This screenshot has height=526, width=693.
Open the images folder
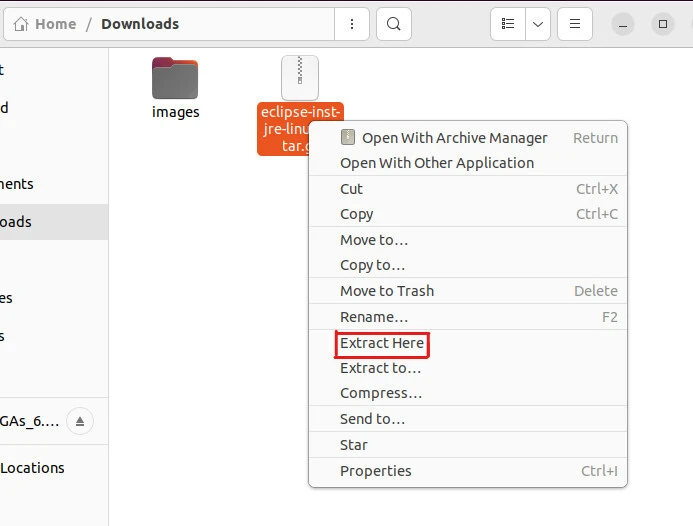(x=175, y=80)
